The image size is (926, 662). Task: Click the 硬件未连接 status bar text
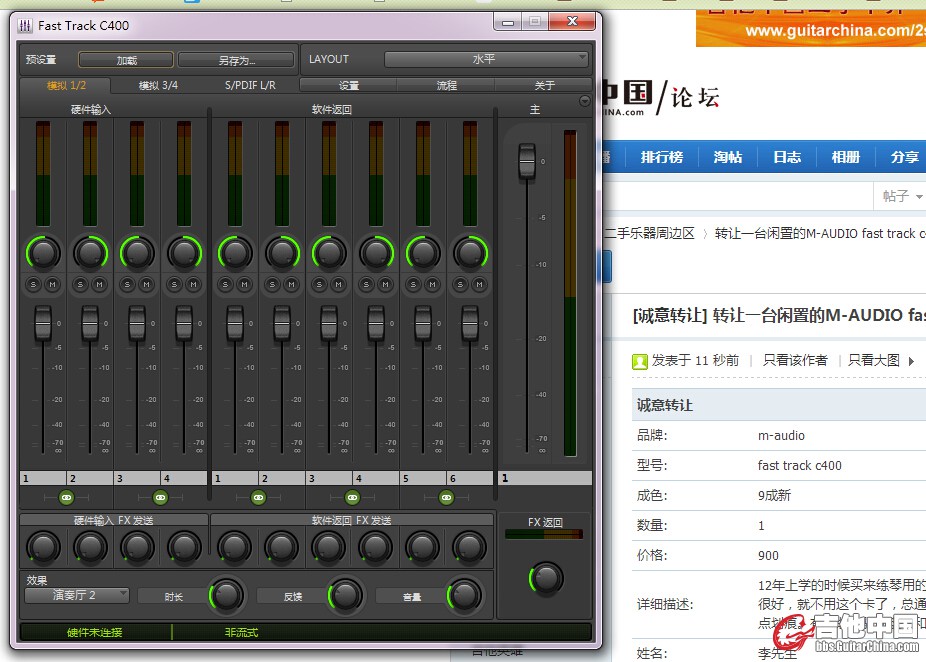(x=94, y=632)
